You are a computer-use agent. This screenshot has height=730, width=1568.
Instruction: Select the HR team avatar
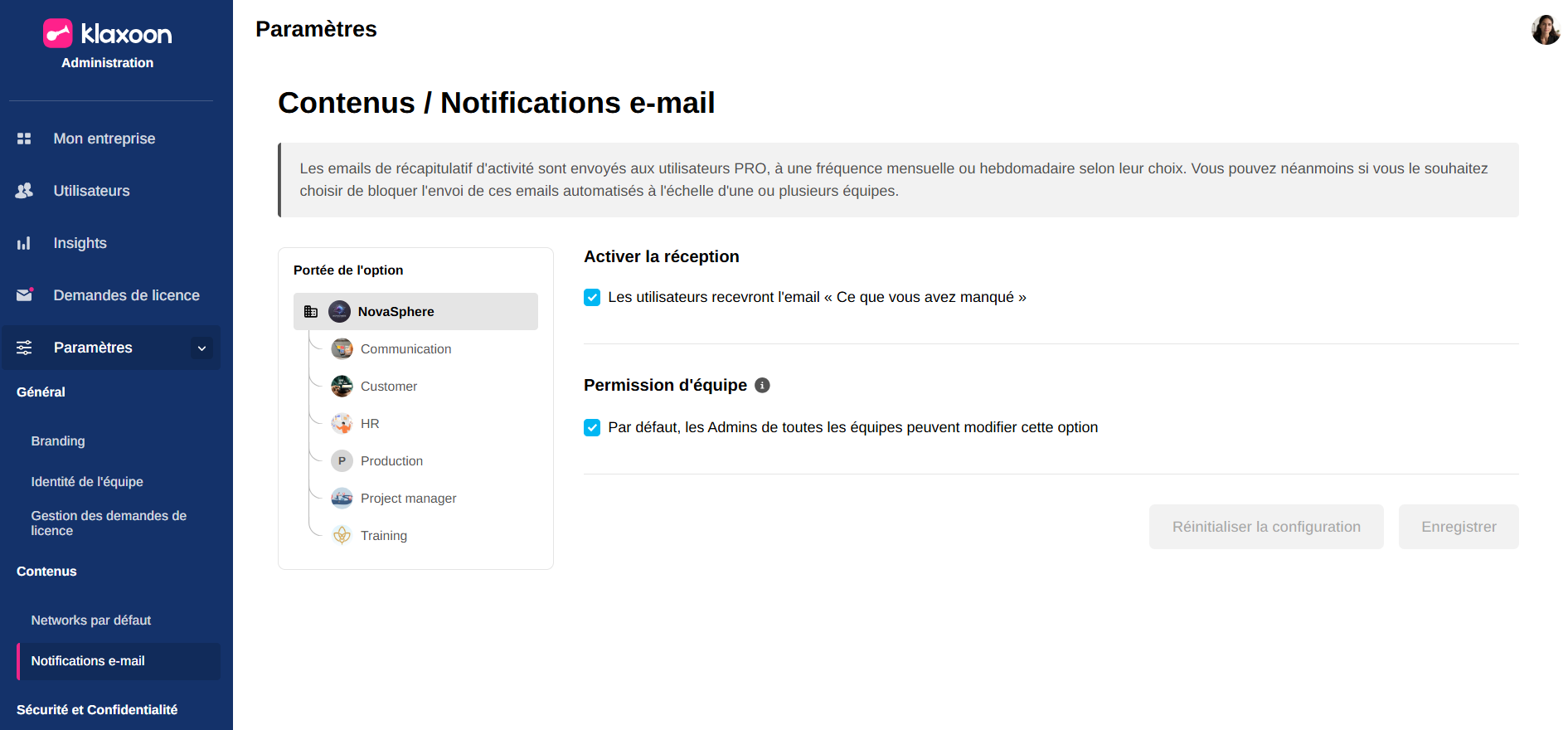[342, 424]
